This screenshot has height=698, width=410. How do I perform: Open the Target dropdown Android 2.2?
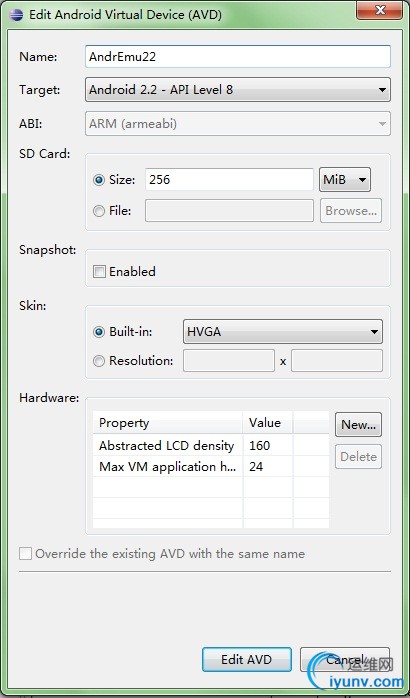point(238,89)
